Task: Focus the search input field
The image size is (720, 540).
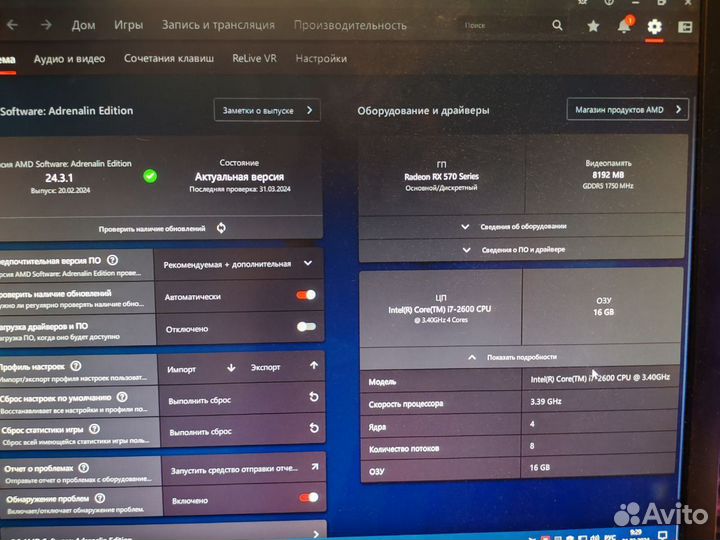Action: coord(505,25)
